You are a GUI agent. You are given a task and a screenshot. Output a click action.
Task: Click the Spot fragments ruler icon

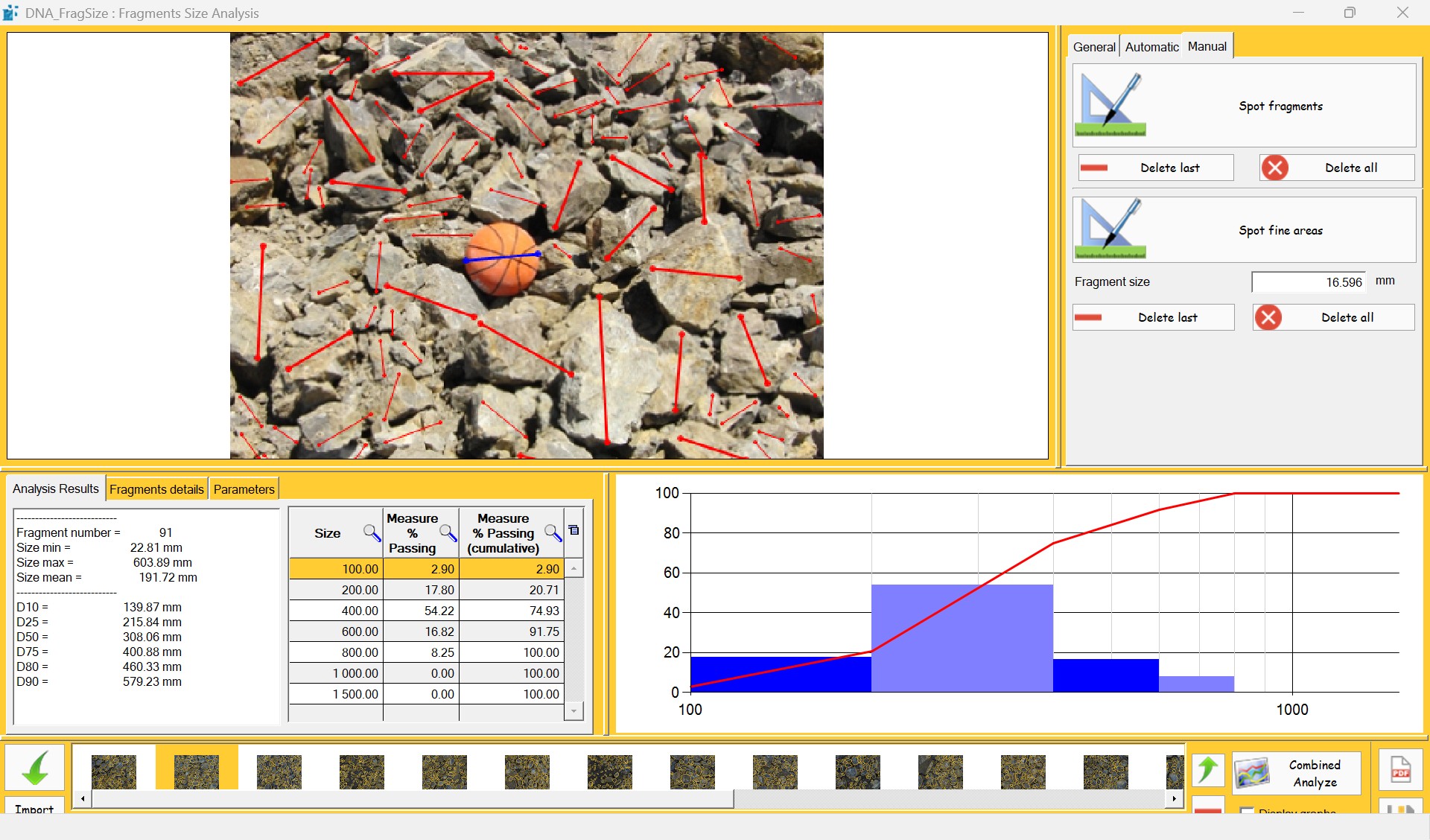point(1110,105)
